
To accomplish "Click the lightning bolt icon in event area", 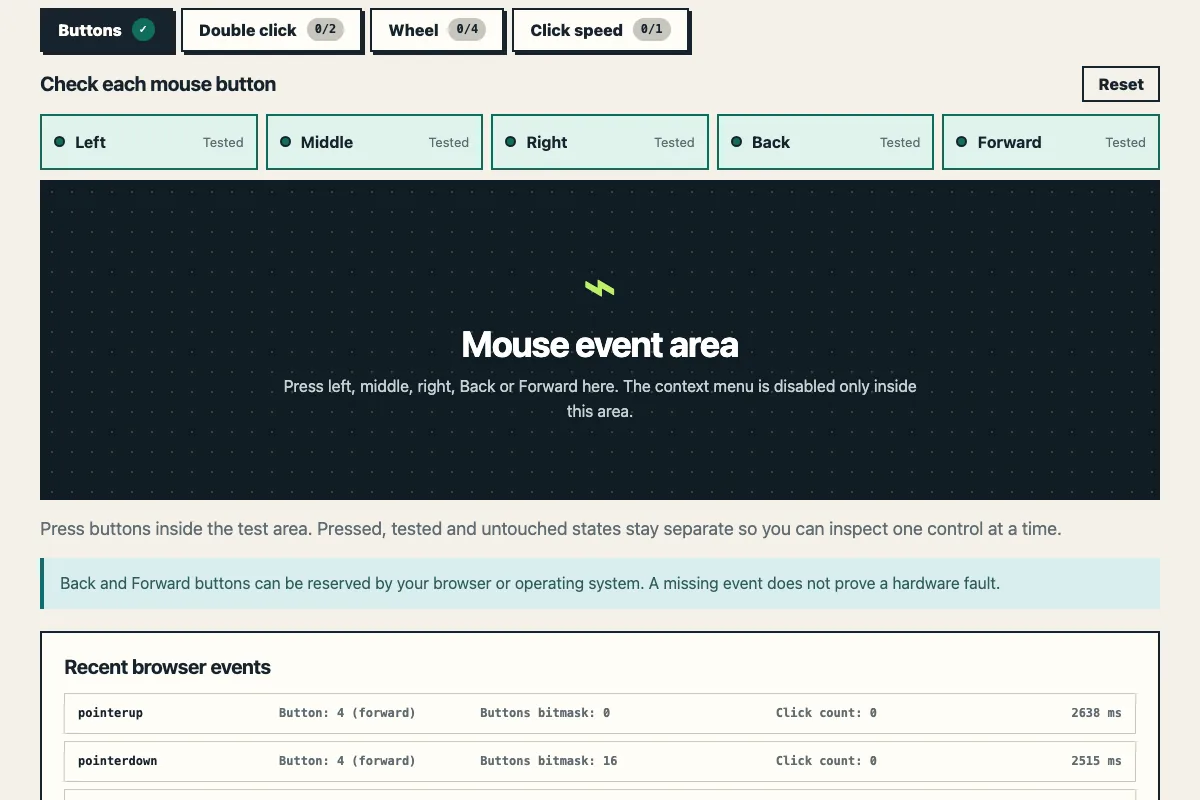I will point(600,288).
